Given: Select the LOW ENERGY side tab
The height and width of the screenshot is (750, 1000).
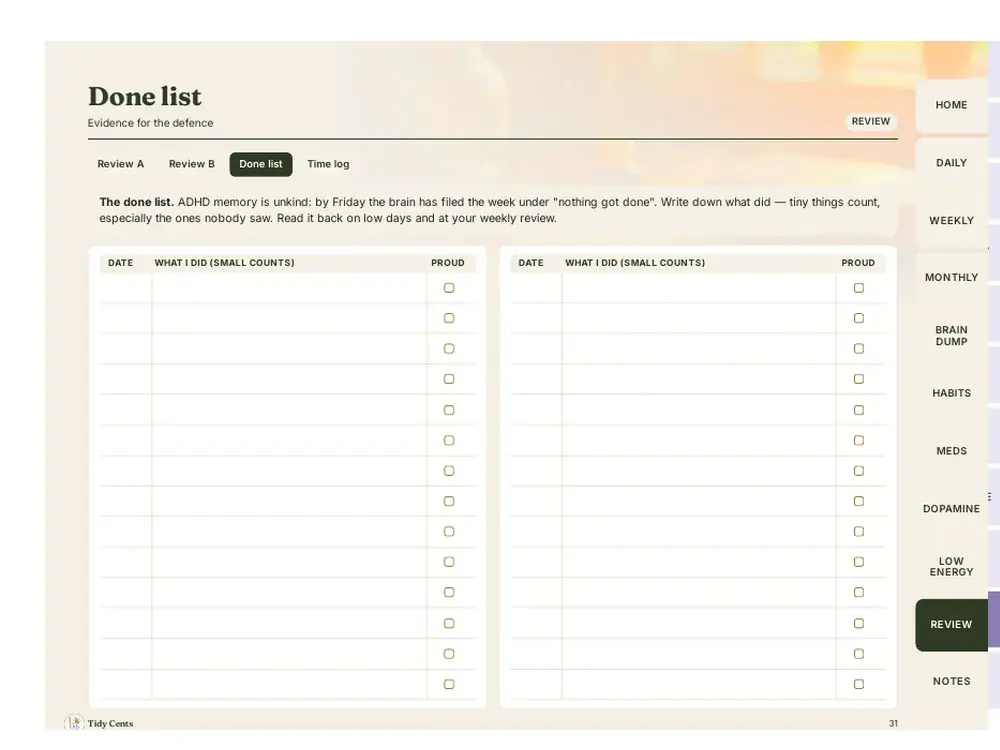Looking at the screenshot, I should 951,566.
